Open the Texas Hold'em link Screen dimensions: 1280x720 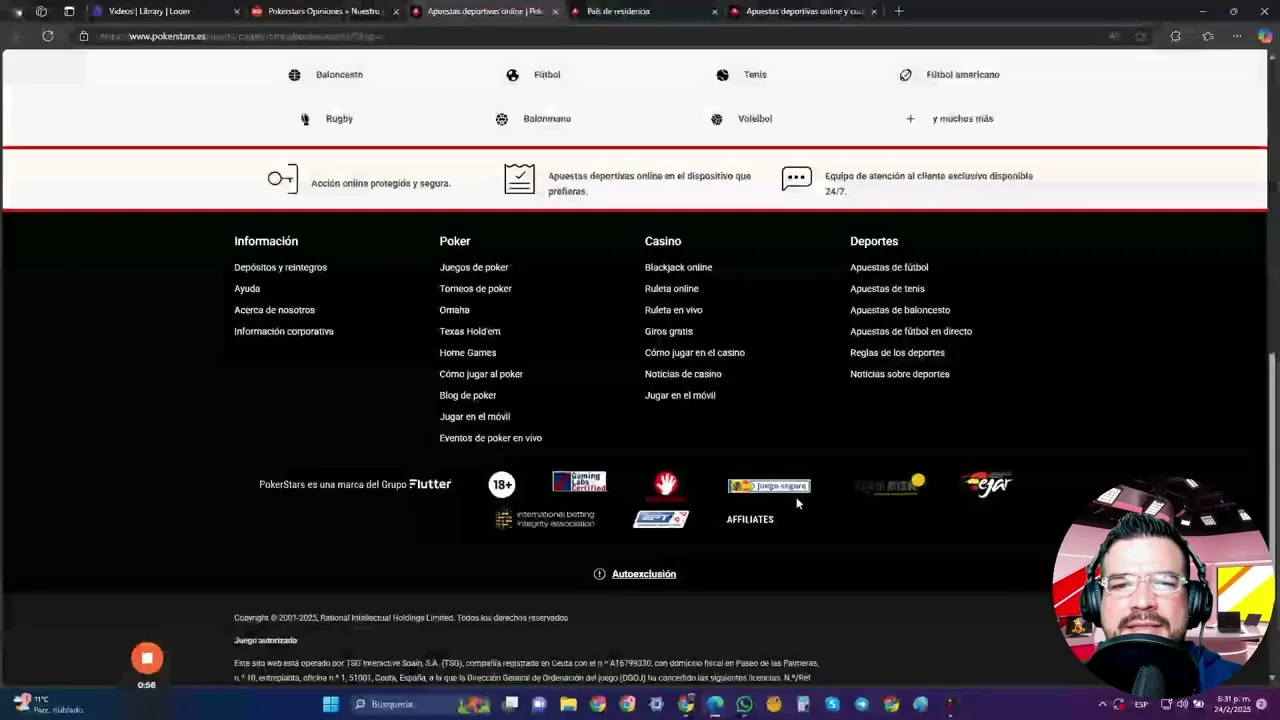[470, 332]
